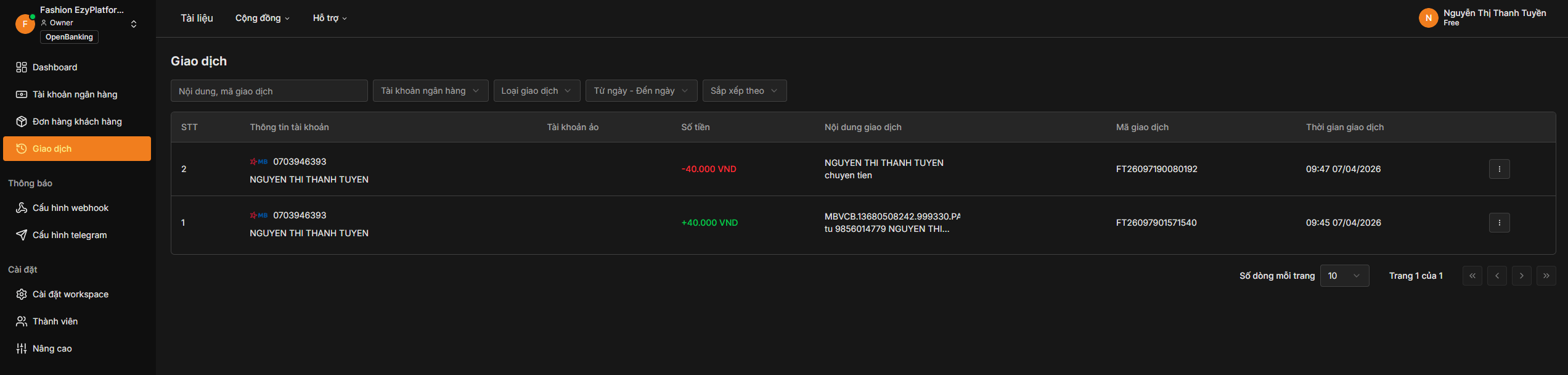
Task: Click the bank account card icon
Action: 22,94
